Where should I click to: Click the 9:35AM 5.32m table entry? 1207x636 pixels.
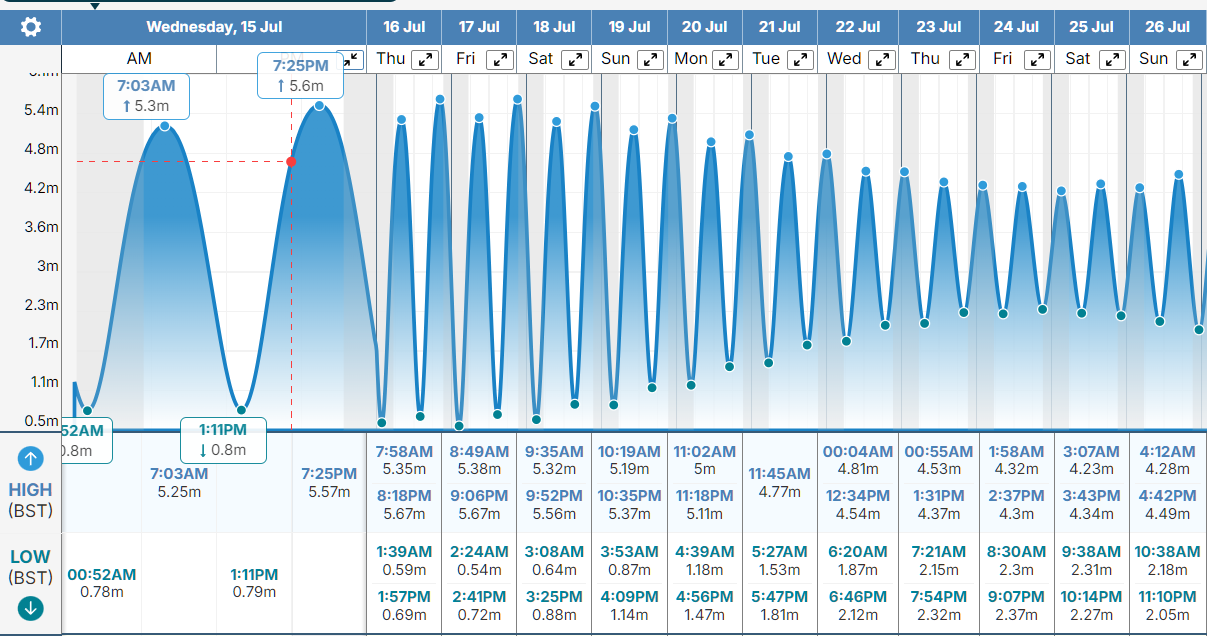coord(554,460)
